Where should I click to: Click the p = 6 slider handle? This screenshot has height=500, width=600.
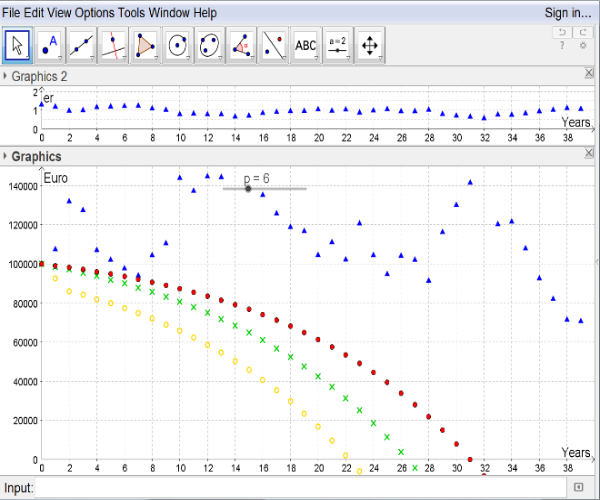click(x=248, y=189)
